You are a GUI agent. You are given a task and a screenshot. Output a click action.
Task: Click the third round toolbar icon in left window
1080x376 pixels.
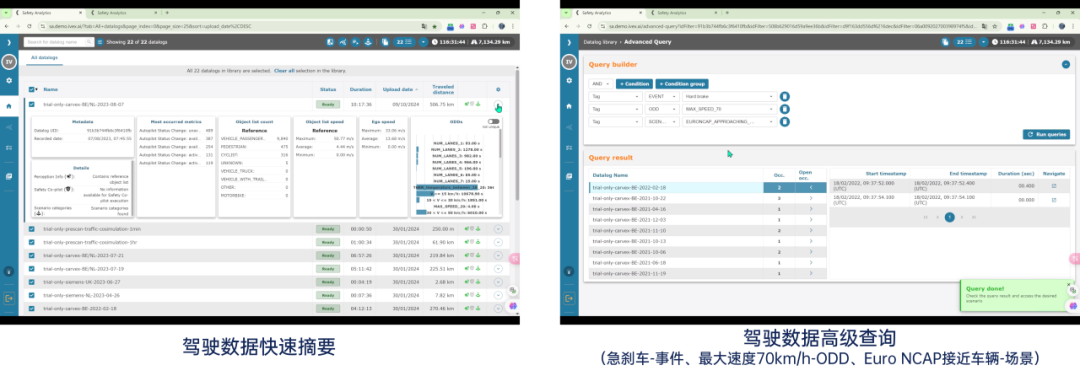355,42
